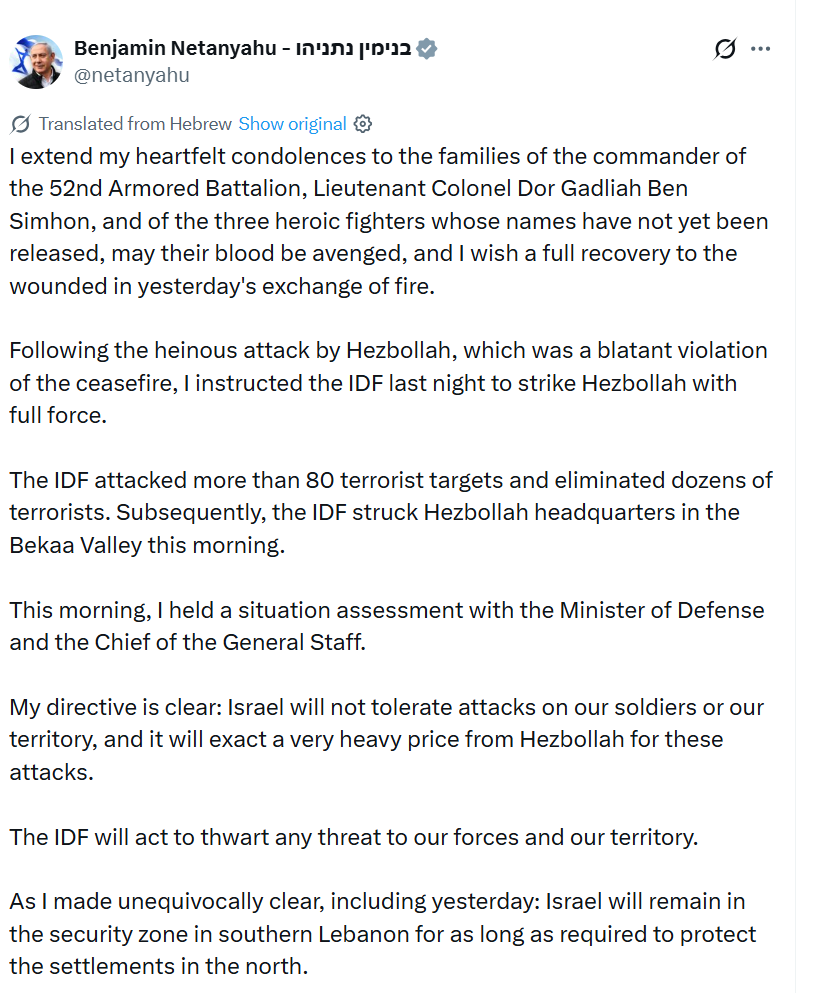Click the words 'full force.' in the post
This screenshot has width=822, height=993.
click(x=58, y=415)
